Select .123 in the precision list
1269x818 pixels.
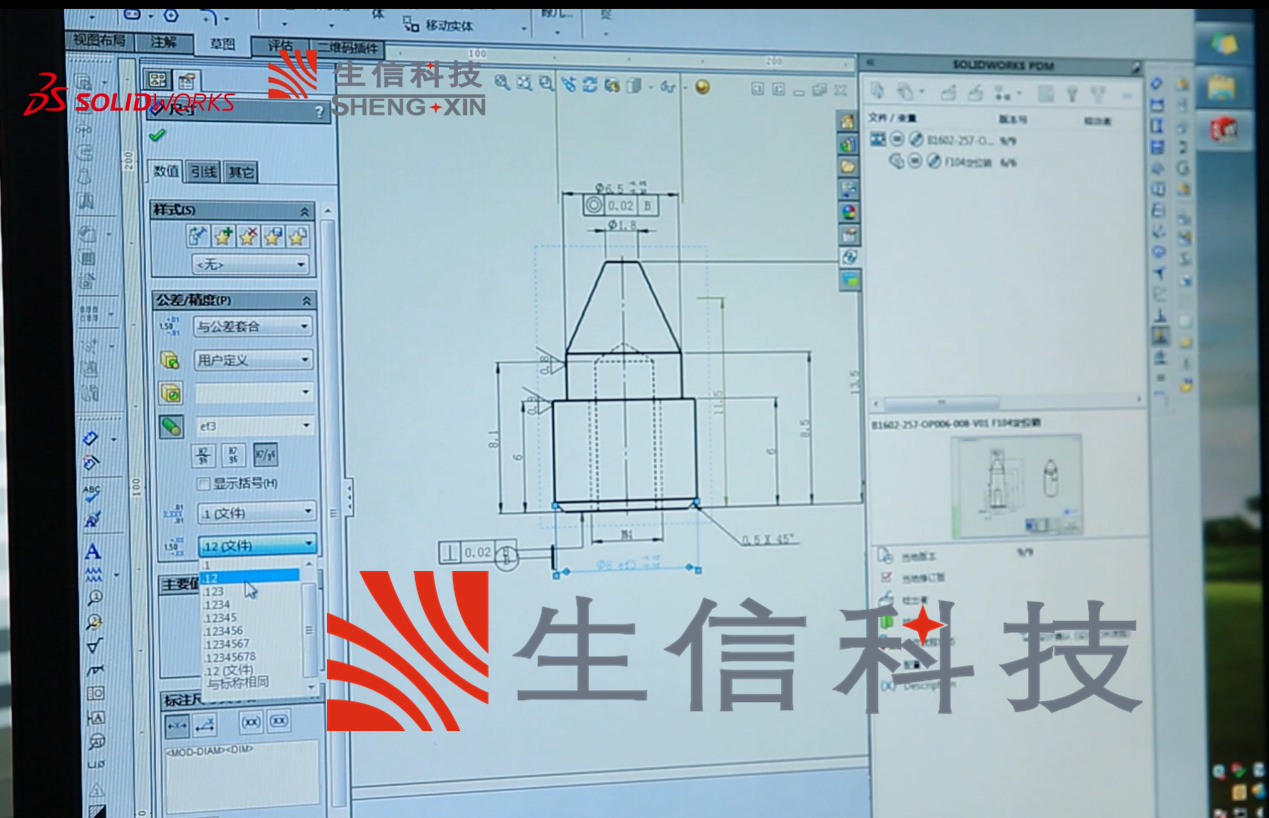pyautogui.click(x=214, y=591)
